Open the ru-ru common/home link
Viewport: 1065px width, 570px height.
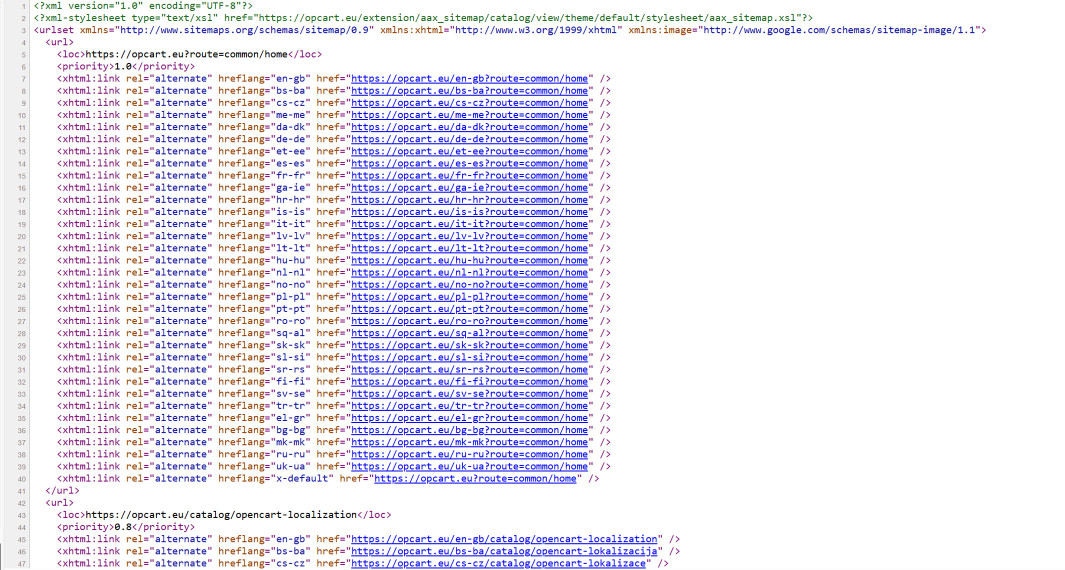[469, 454]
